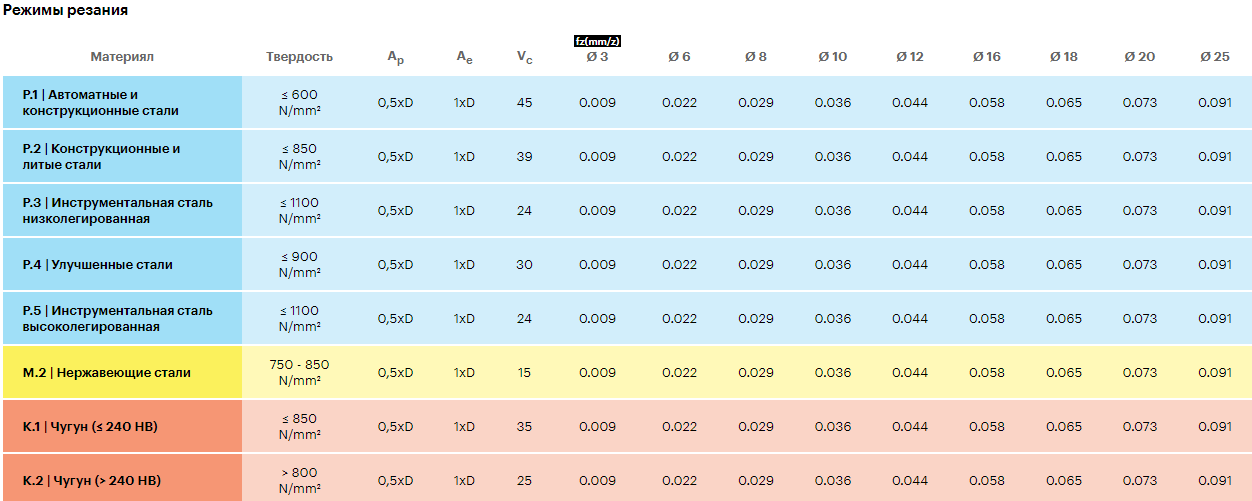Screen dimensions: 1252x501
Task: Select P.3 Инструментальная сталь низколегированная cell
Action: click(122, 210)
